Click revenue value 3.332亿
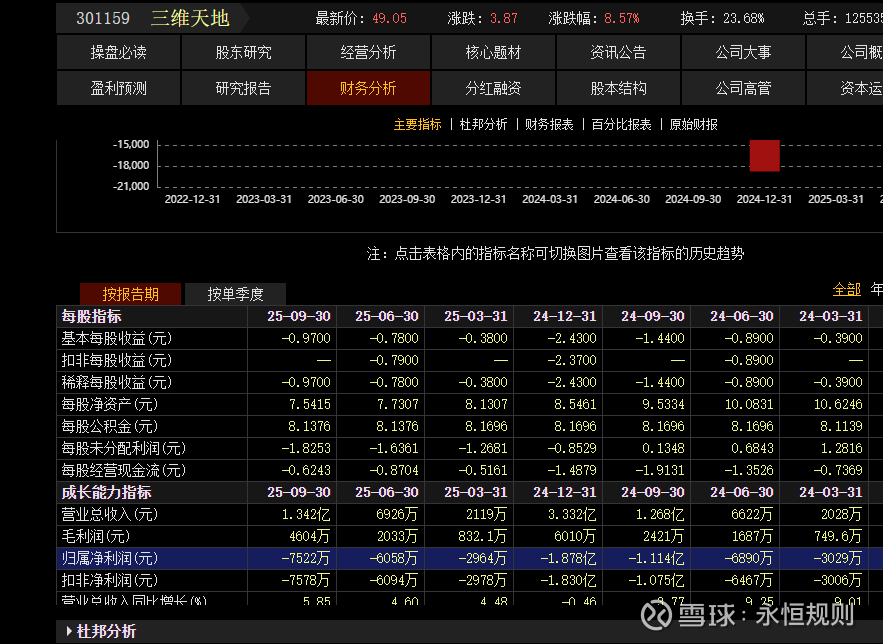The image size is (883, 644). [x=572, y=514]
